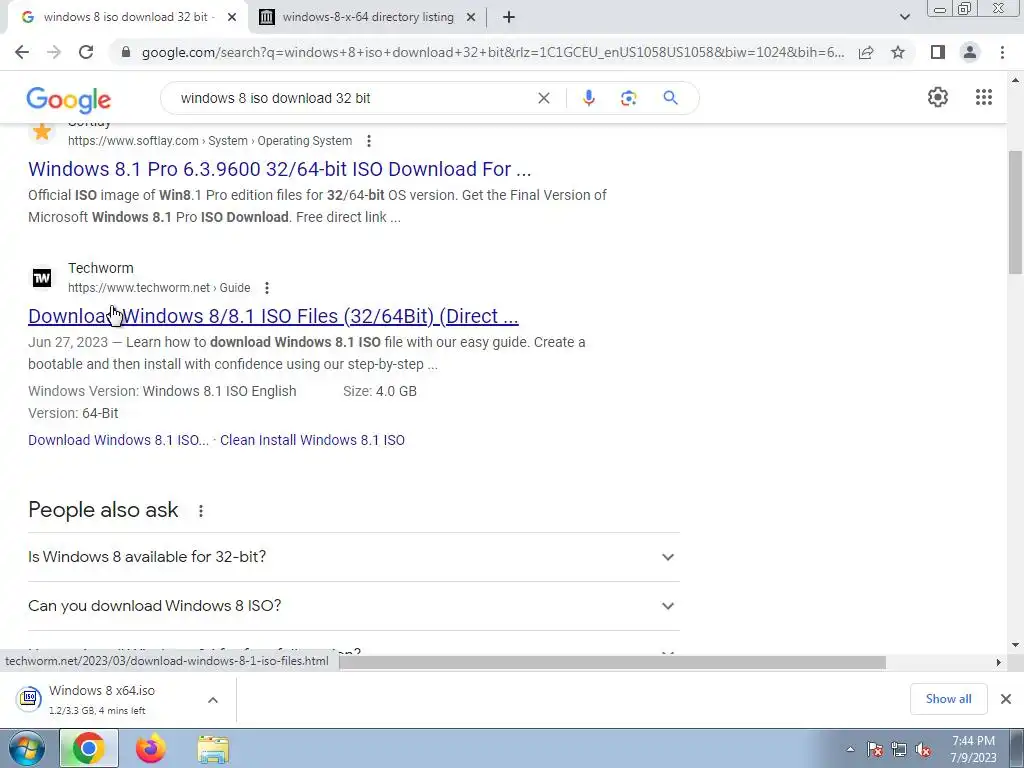
Task: Click the browser forward arrow
Action: click(54, 52)
